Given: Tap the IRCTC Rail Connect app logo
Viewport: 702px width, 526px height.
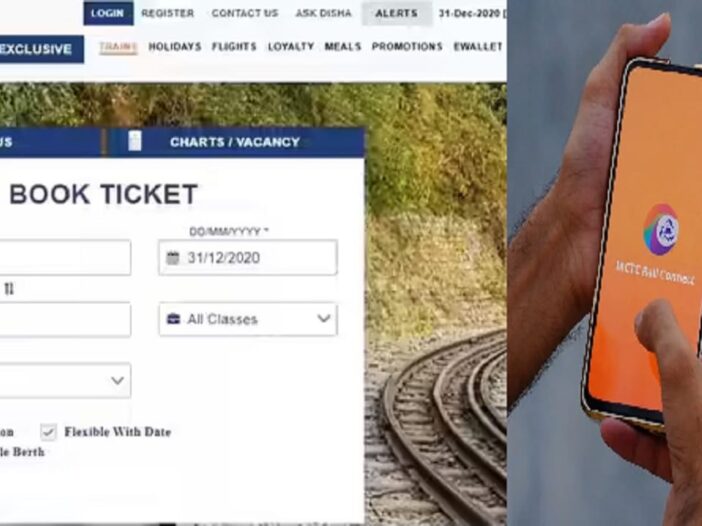Looking at the screenshot, I should (x=661, y=229).
